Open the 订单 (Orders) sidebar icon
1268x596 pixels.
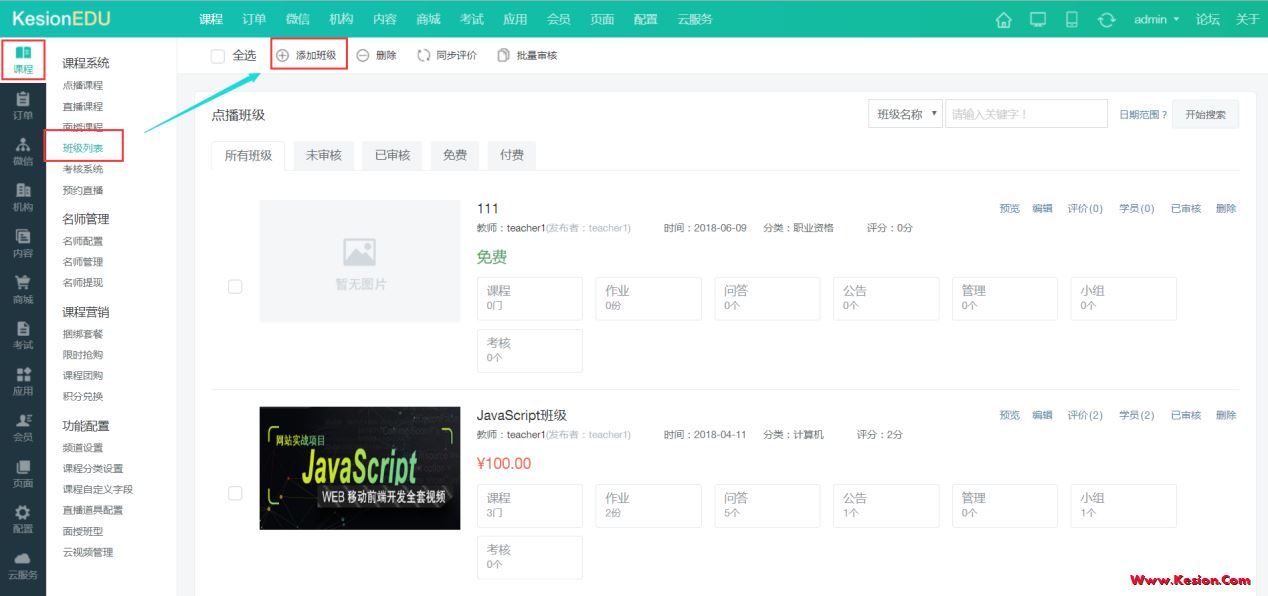click(x=23, y=103)
